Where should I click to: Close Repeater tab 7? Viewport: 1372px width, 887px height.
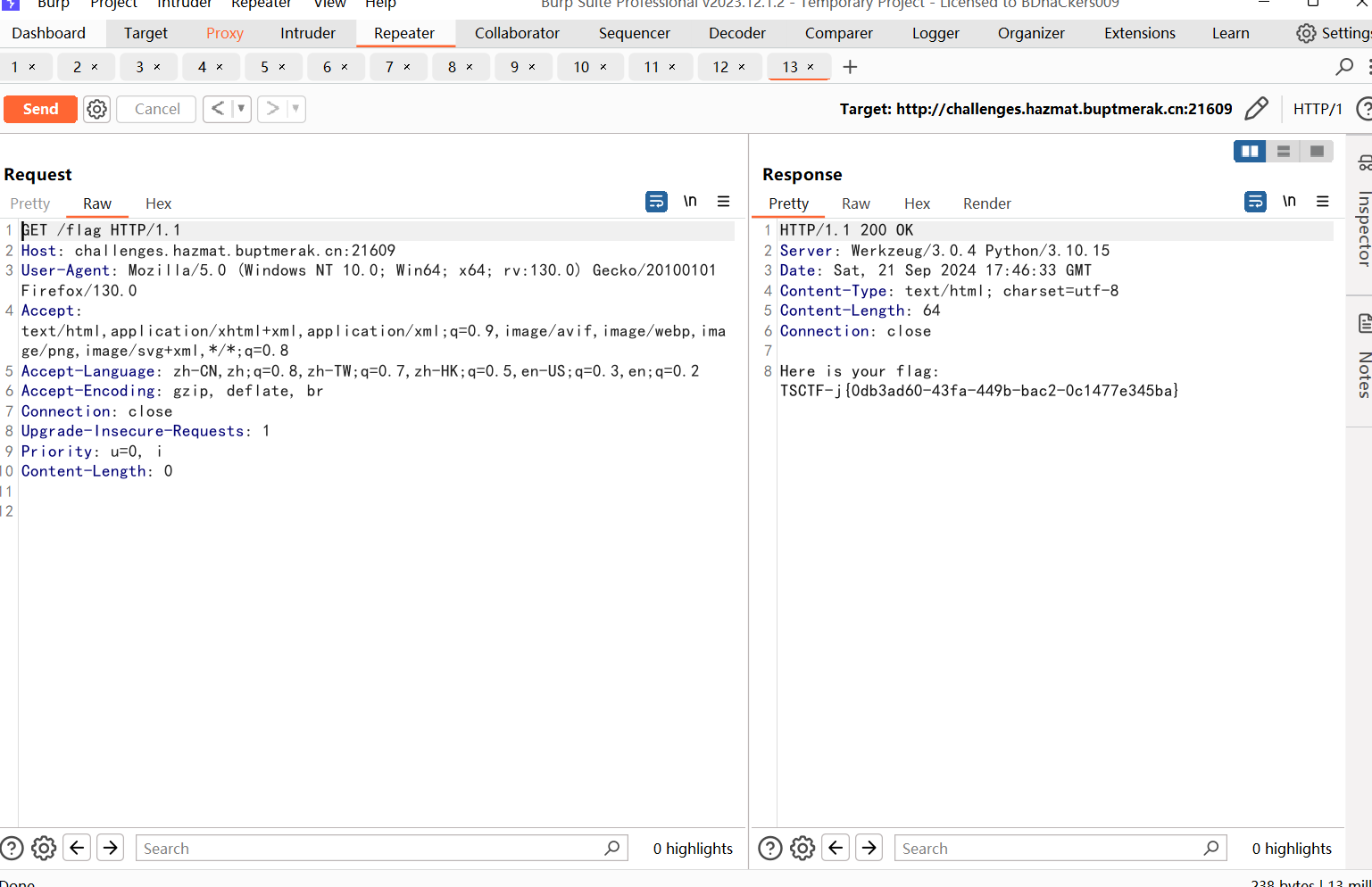tap(407, 67)
